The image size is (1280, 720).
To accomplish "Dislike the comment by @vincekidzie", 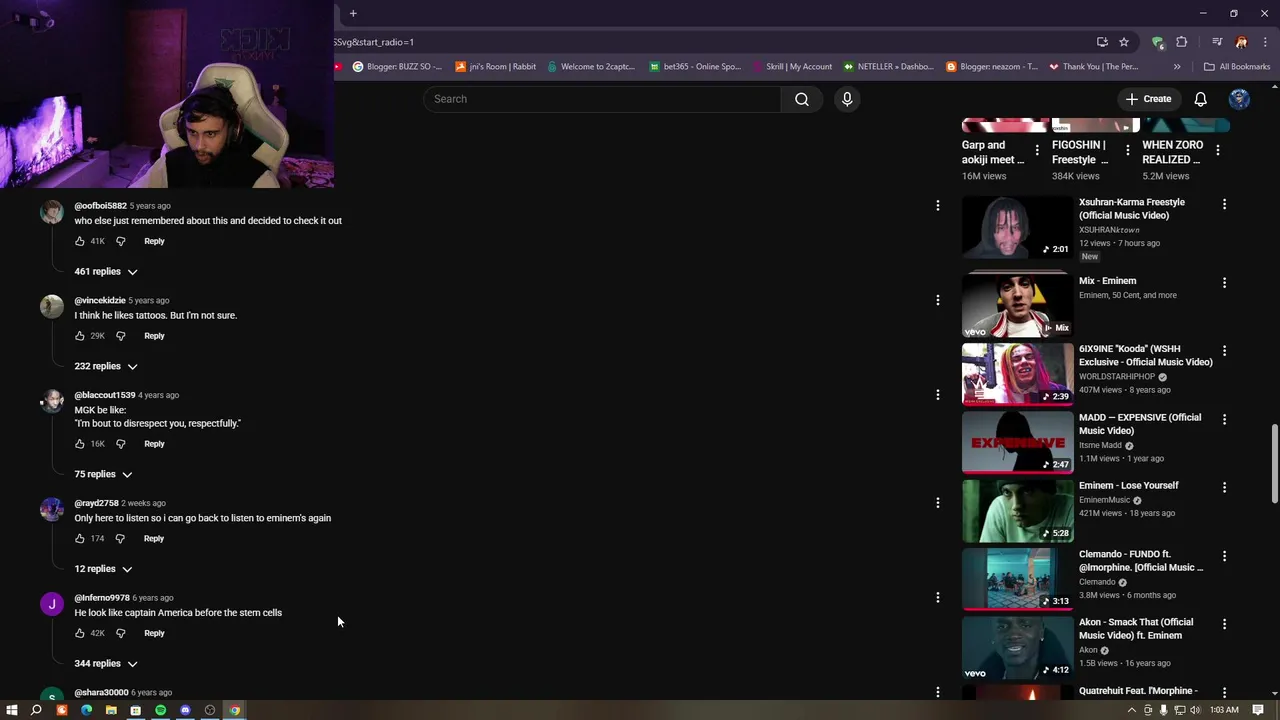I will [120, 336].
